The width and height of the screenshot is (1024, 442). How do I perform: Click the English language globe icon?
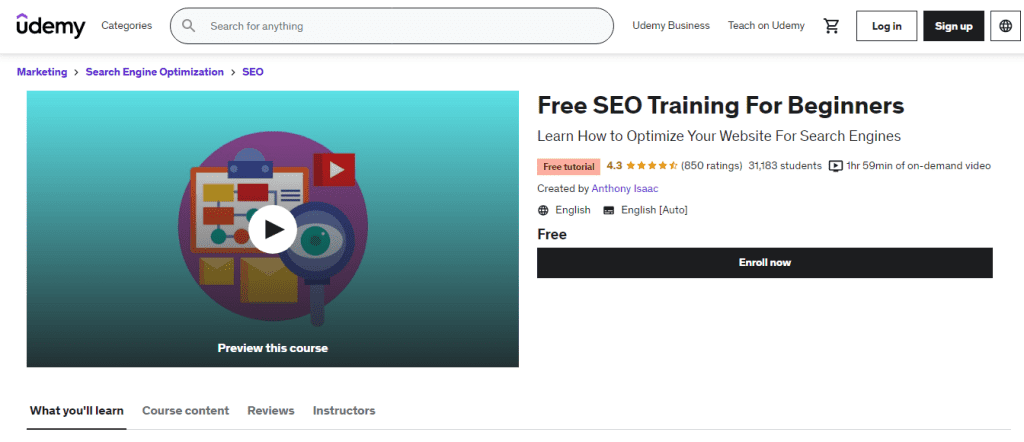point(543,210)
